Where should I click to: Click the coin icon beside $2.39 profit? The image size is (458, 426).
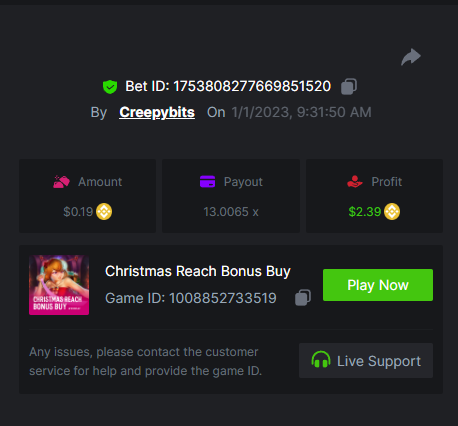click(x=392, y=212)
